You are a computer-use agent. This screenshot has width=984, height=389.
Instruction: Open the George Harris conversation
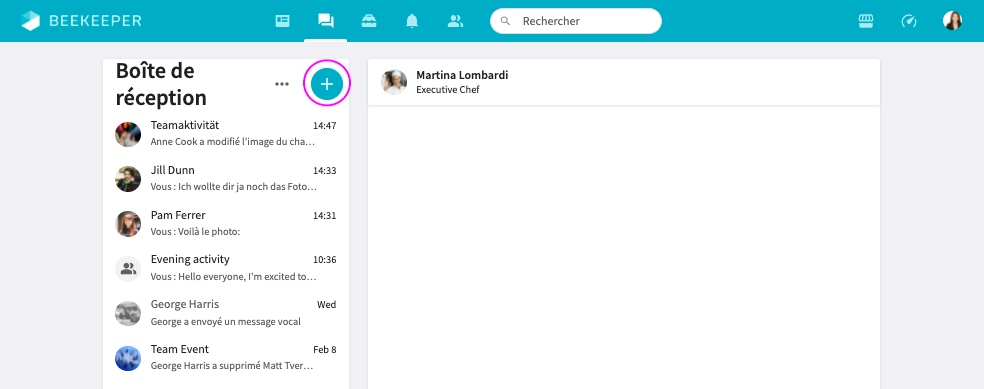(226, 313)
